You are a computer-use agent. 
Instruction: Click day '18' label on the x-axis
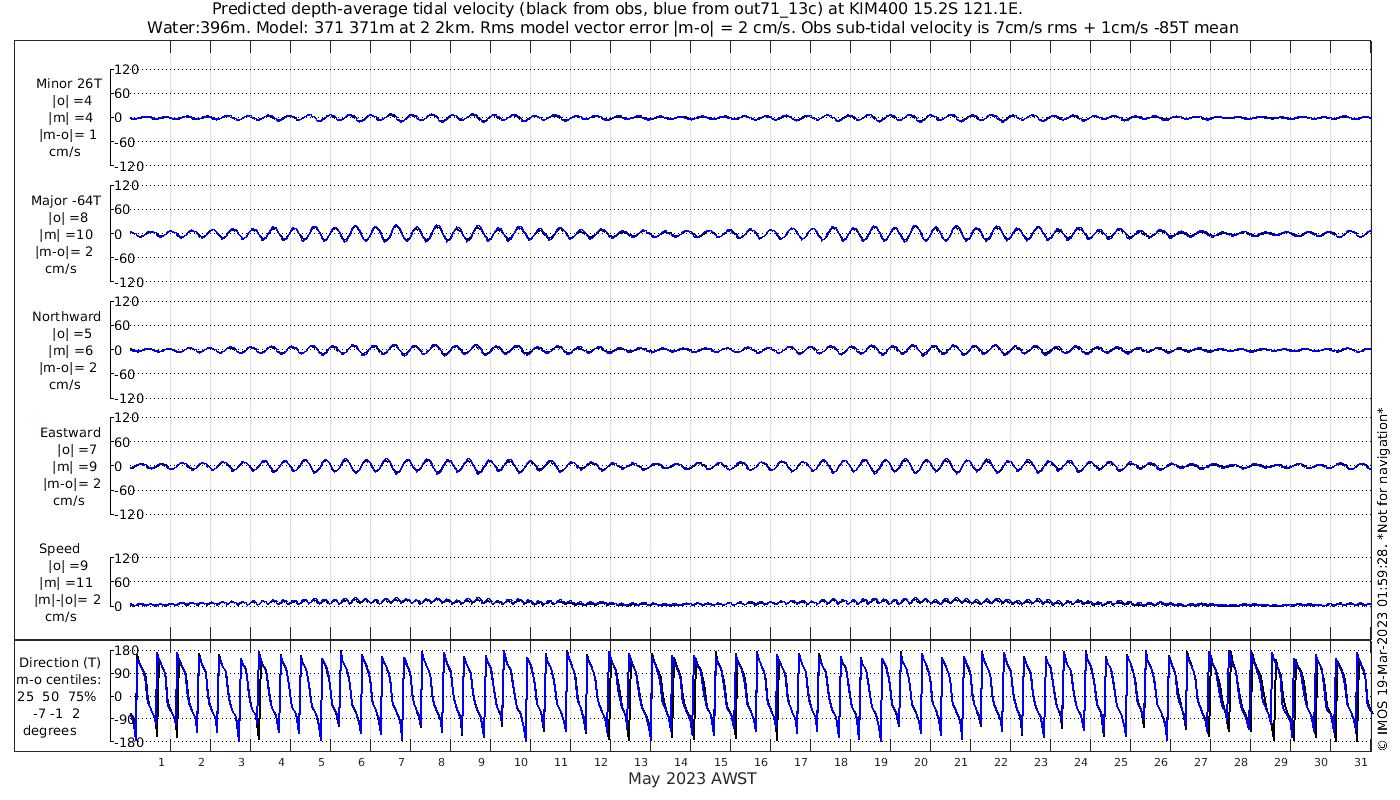[841, 762]
